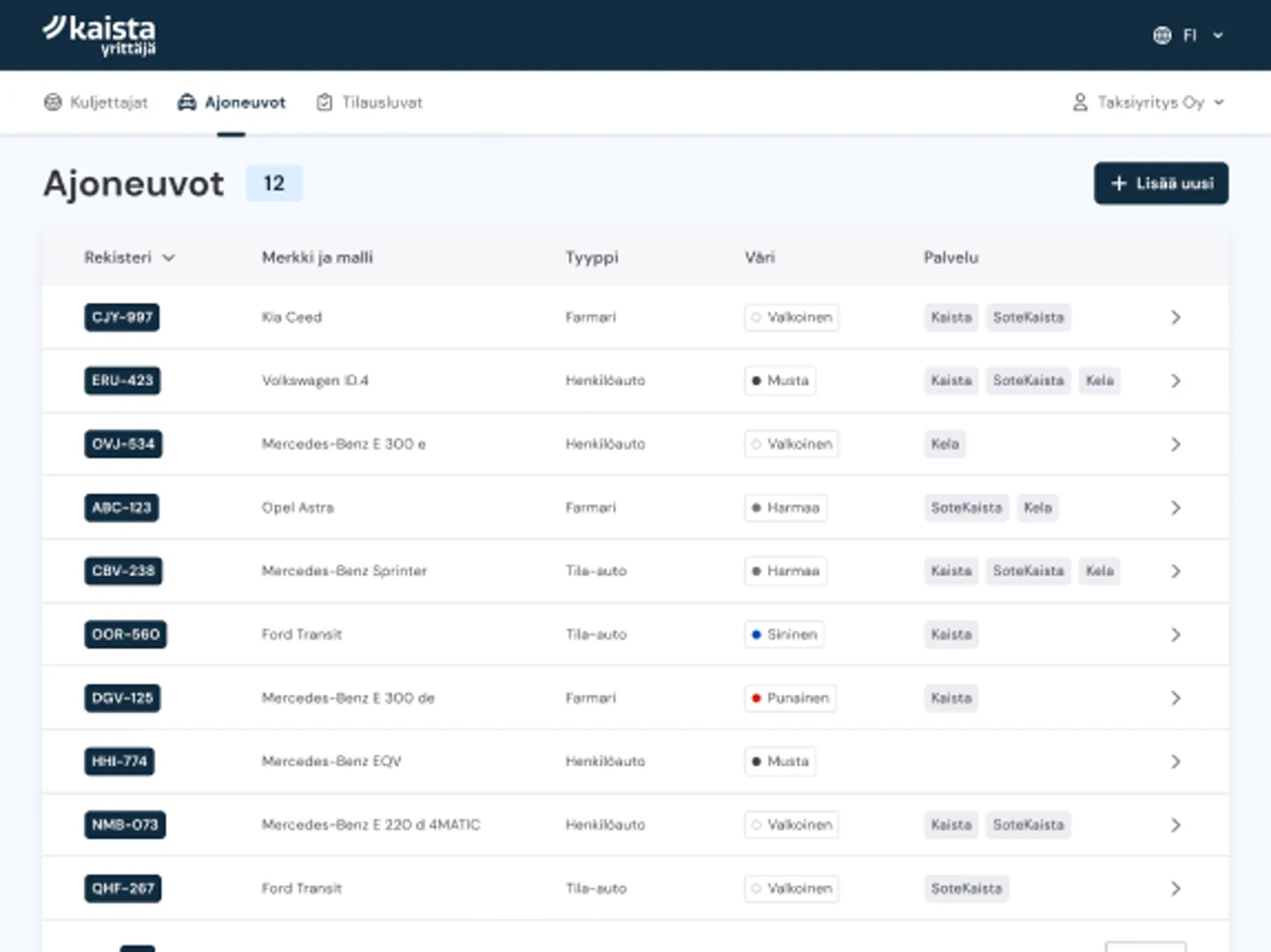The height and width of the screenshot is (952, 1271).
Task: Click the Merkki ja malli column header
Action: 317,257
